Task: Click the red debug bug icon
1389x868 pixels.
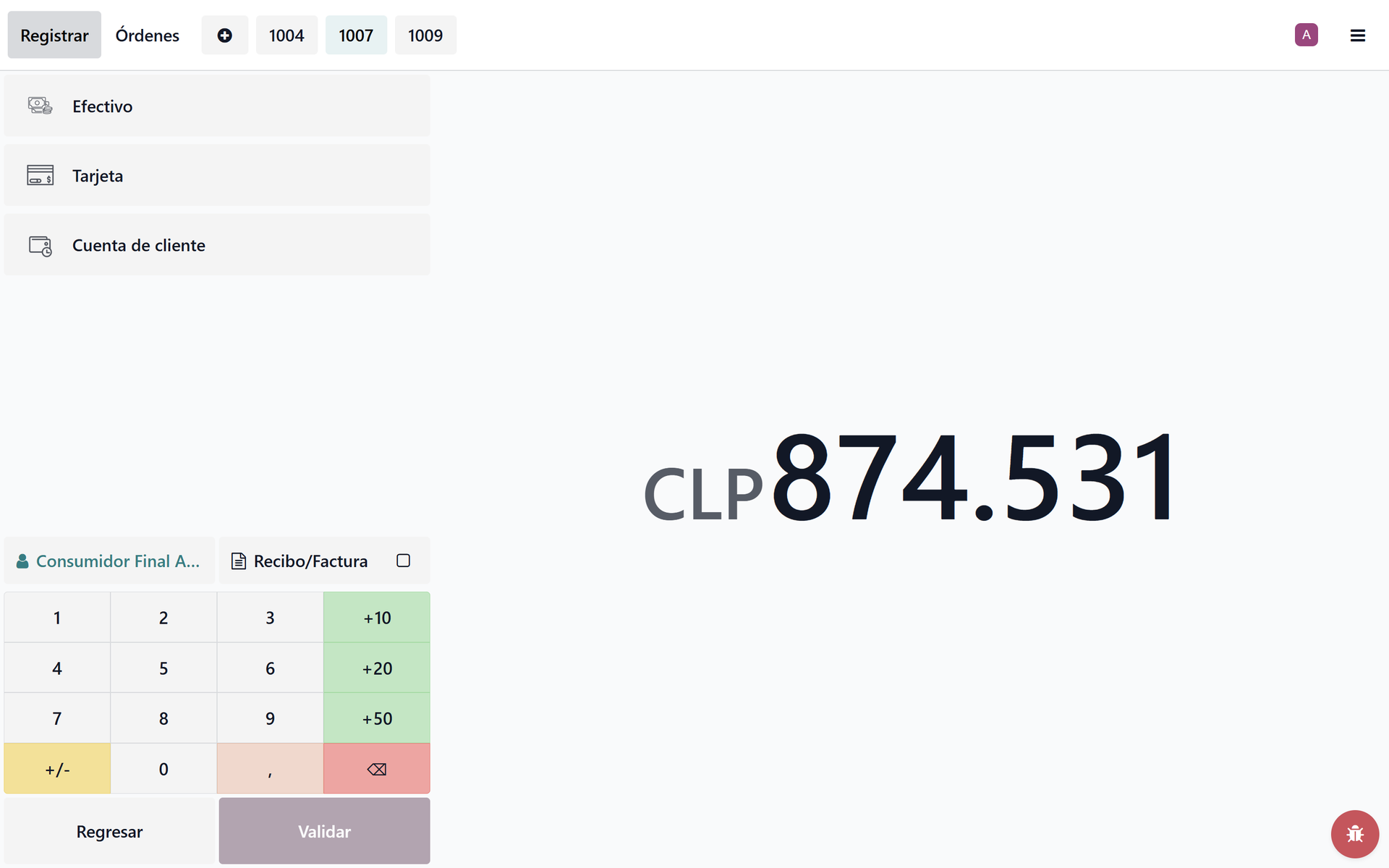Action: (1354, 834)
